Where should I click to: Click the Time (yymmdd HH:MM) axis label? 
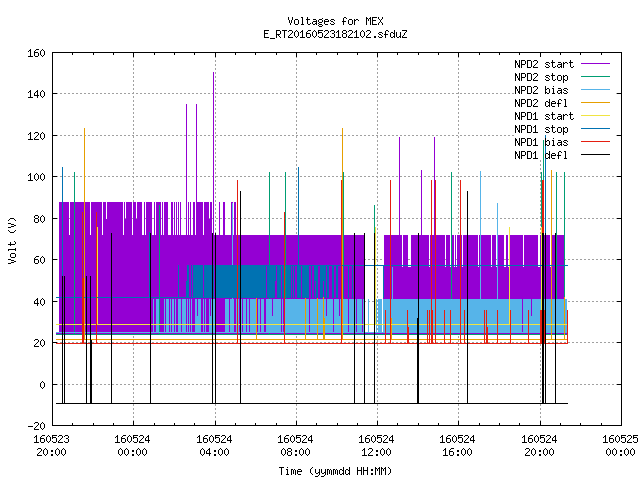[336, 471]
